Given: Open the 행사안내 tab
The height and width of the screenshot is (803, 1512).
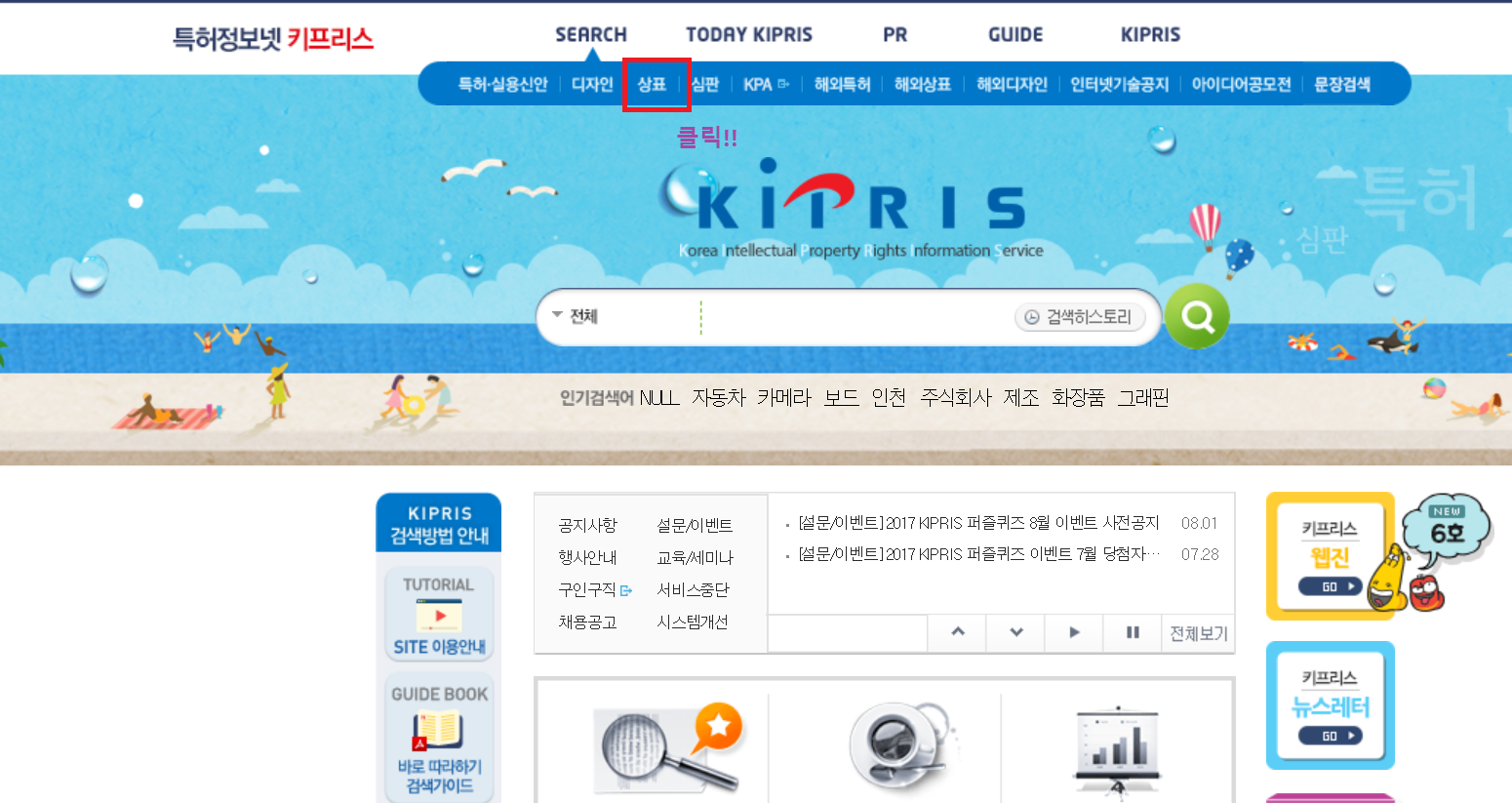Looking at the screenshot, I should 587,557.
